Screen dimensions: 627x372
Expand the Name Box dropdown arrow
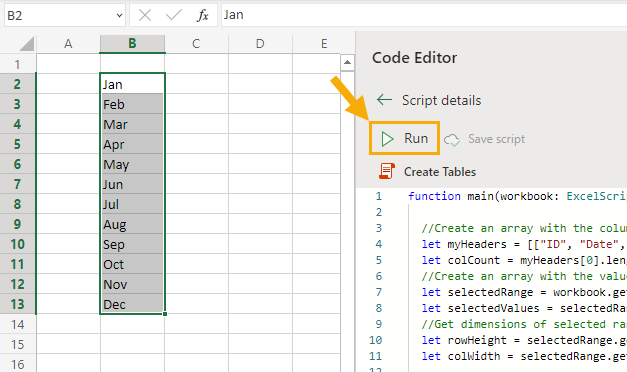[119, 16]
